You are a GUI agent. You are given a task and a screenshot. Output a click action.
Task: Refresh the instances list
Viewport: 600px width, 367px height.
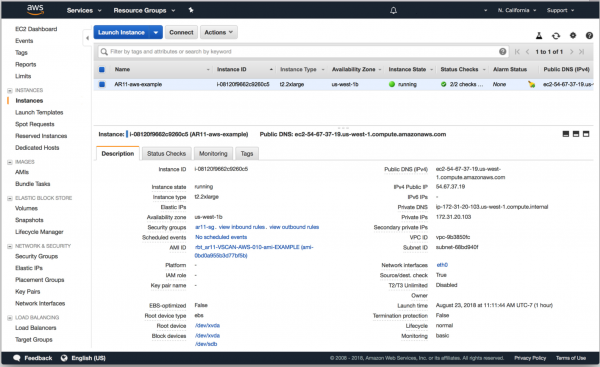pyautogui.click(x=556, y=36)
